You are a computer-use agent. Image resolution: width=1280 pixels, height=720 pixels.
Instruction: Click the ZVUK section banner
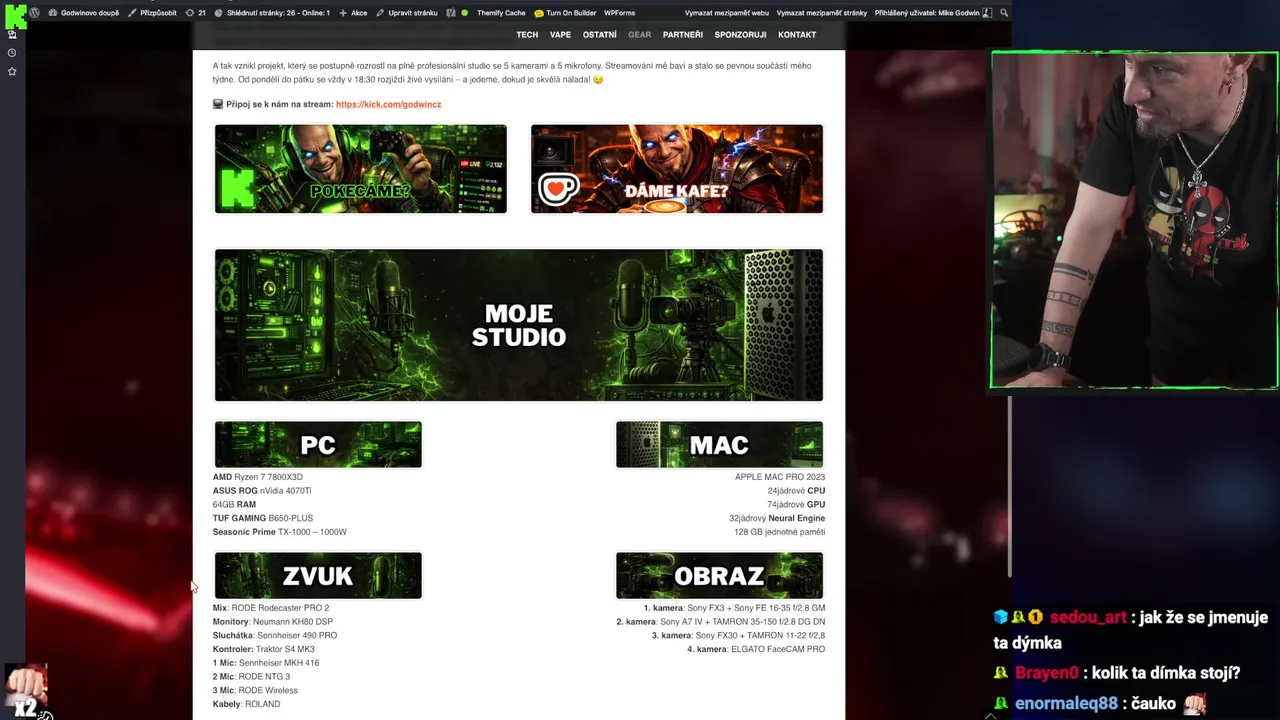318,576
